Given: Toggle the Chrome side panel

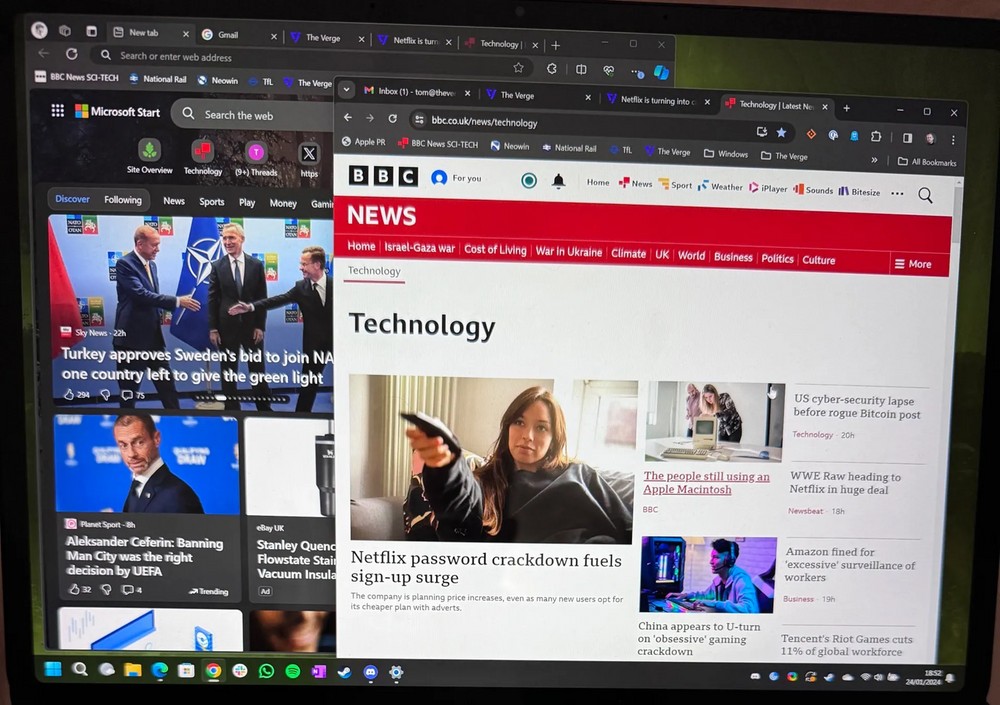Looking at the screenshot, I should (x=907, y=138).
